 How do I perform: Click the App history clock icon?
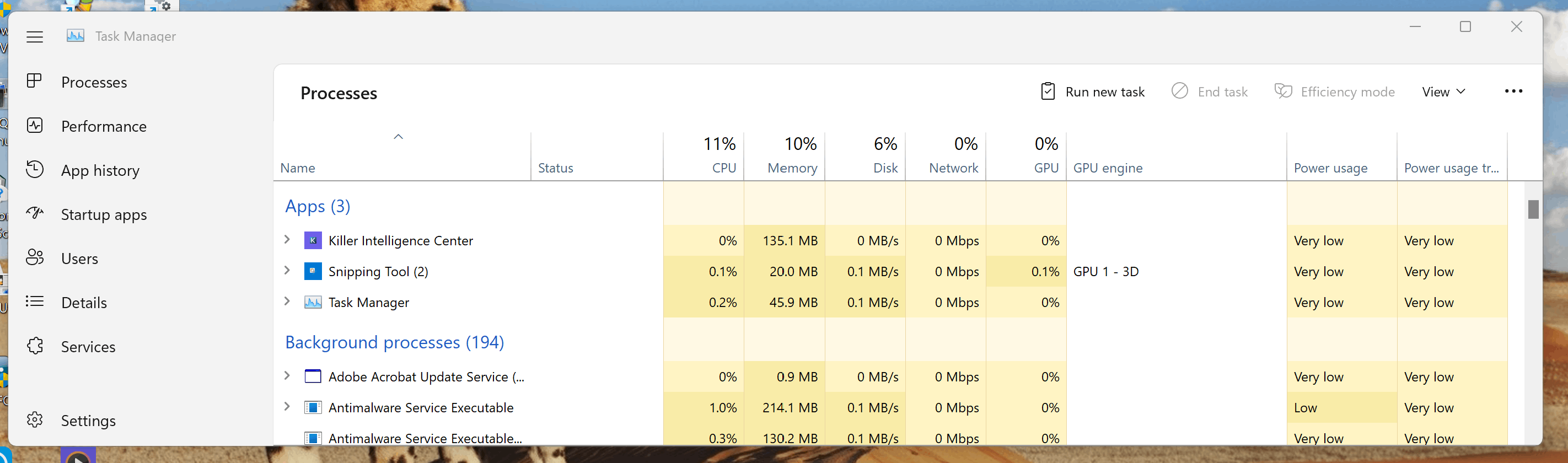pos(35,169)
